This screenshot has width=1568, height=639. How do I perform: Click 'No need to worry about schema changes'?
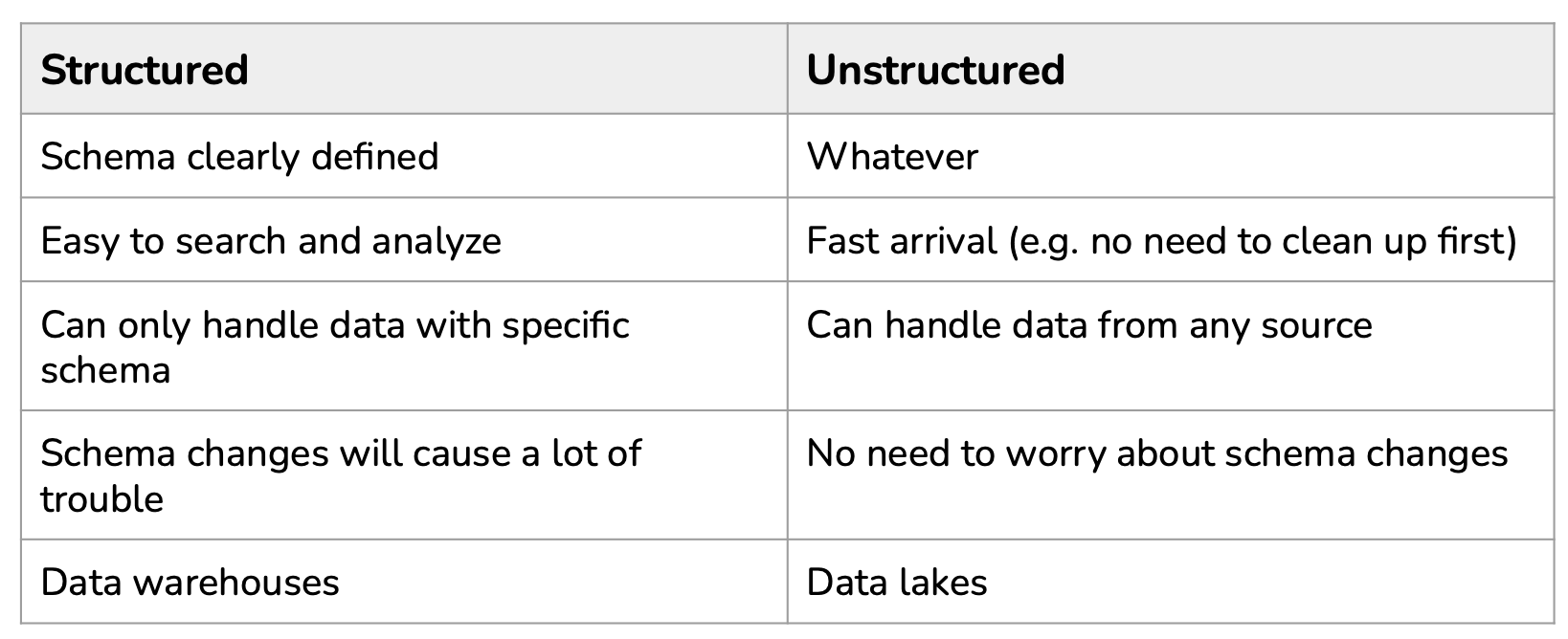(x=1157, y=453)
